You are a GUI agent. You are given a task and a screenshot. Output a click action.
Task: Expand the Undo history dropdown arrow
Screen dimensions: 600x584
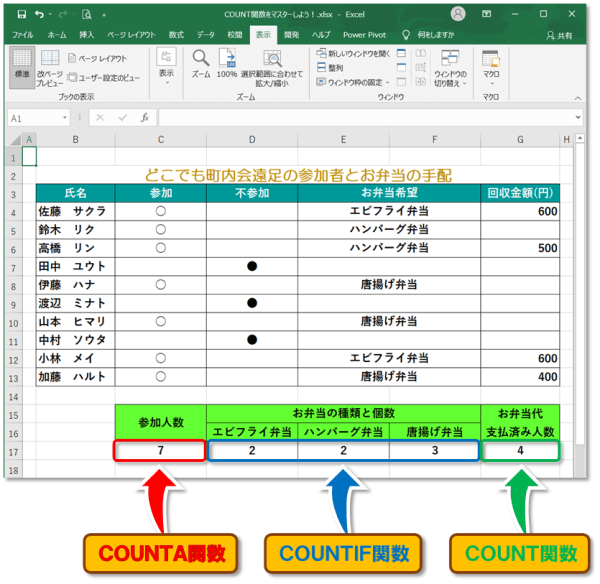(50, 15)
